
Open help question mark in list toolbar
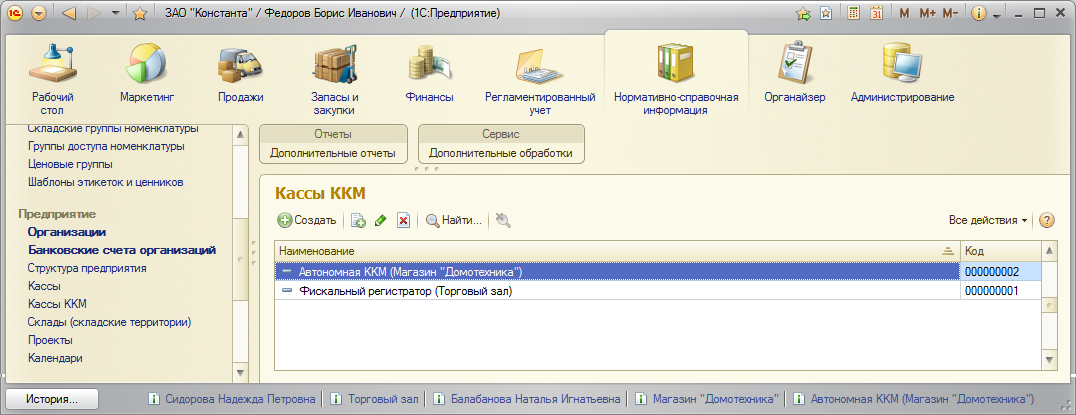[x=1046, y=220]
